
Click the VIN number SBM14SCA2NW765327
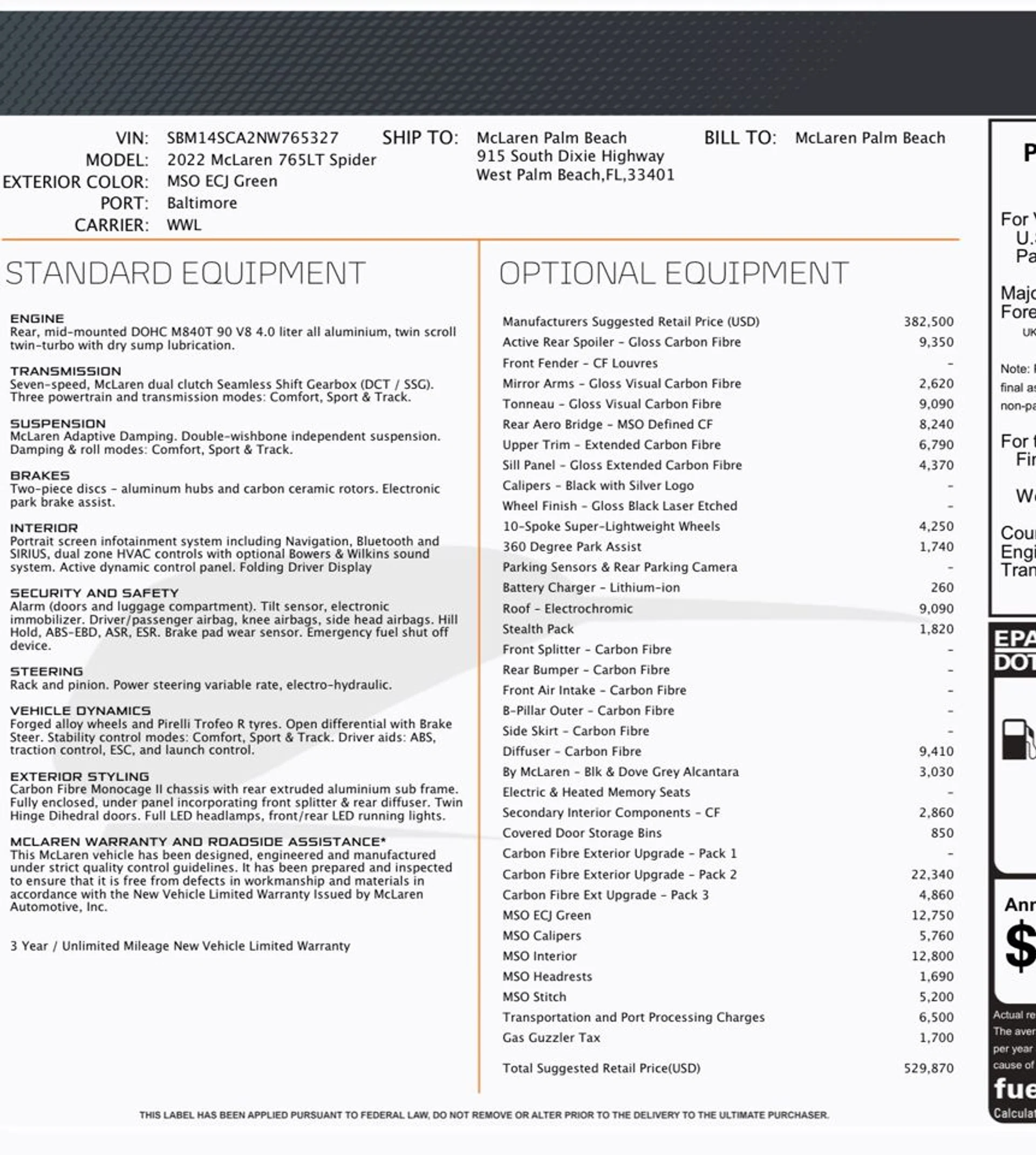tap(252, 138)
